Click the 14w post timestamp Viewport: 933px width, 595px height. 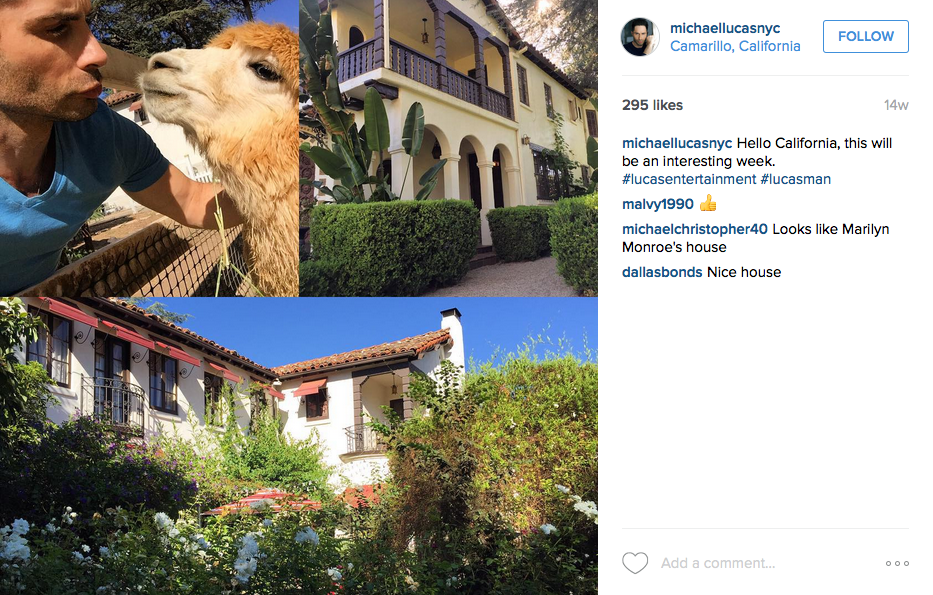pos(896,105)
